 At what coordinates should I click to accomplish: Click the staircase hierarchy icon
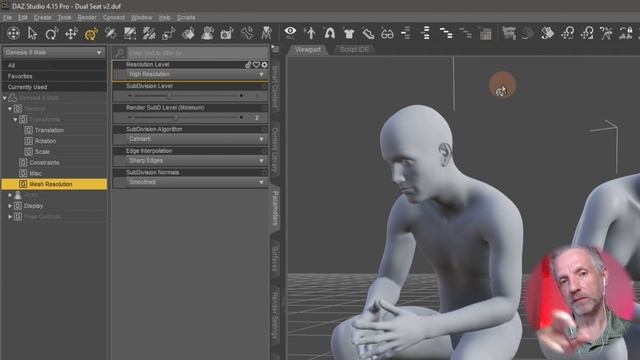[446, 33]
